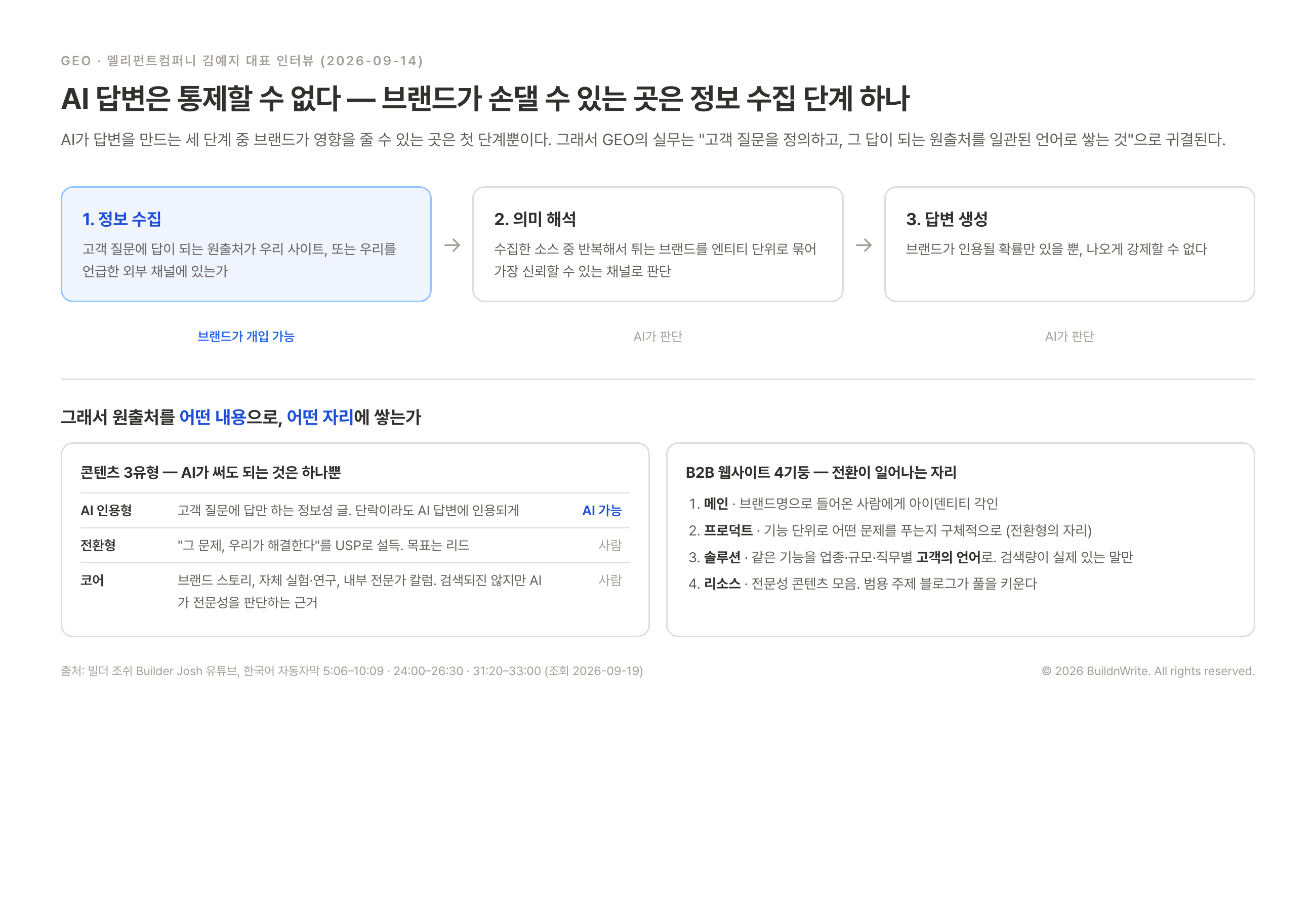Click list item '3. 솔루션'
The image size is (1316, 911).
pos(910,557)
